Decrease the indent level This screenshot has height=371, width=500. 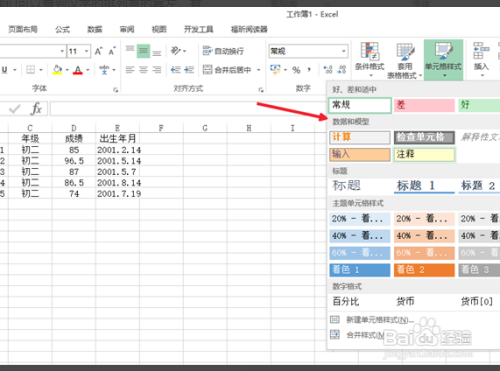point(176,70)
